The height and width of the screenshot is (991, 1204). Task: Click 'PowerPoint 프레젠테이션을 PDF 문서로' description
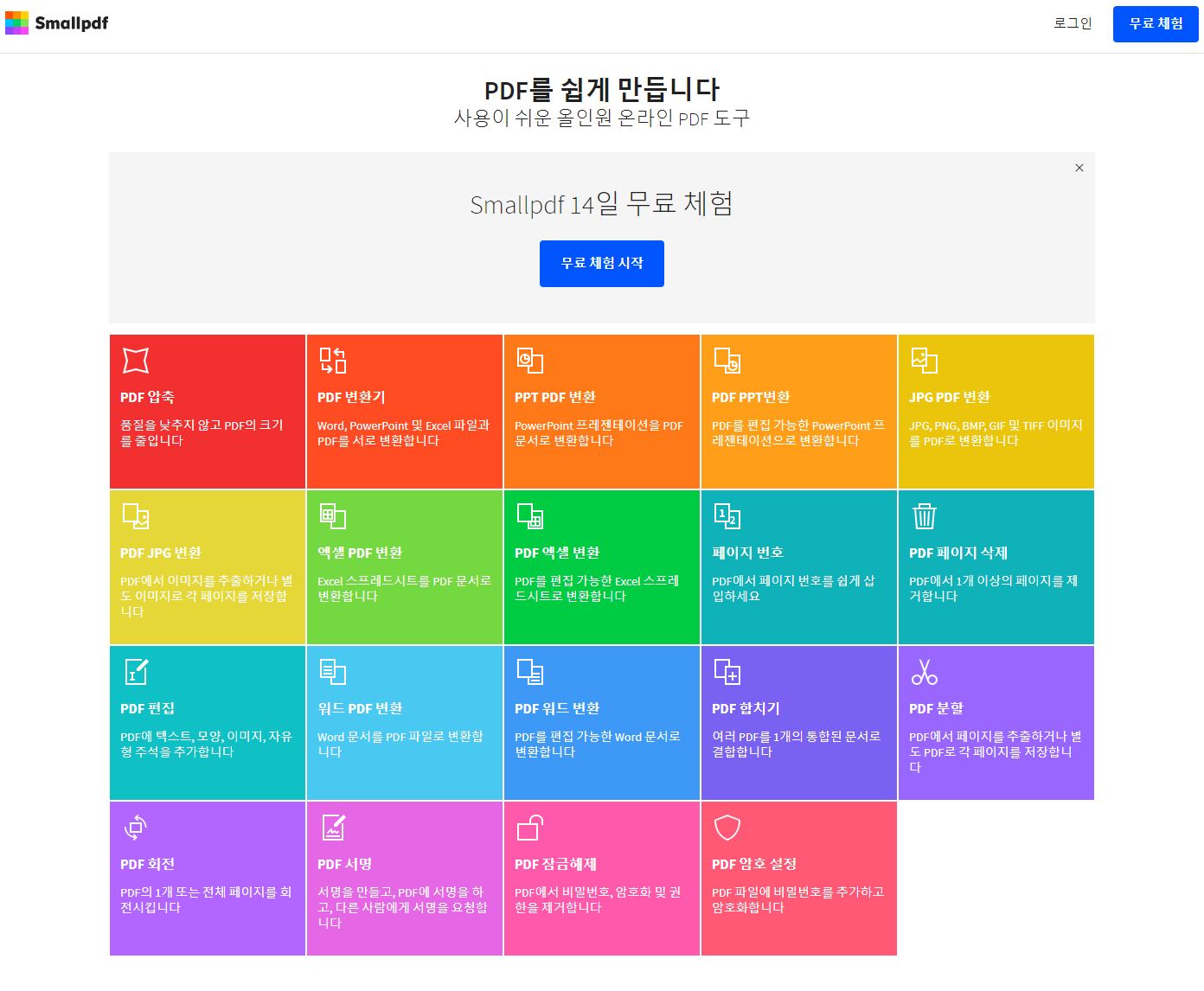599,432
